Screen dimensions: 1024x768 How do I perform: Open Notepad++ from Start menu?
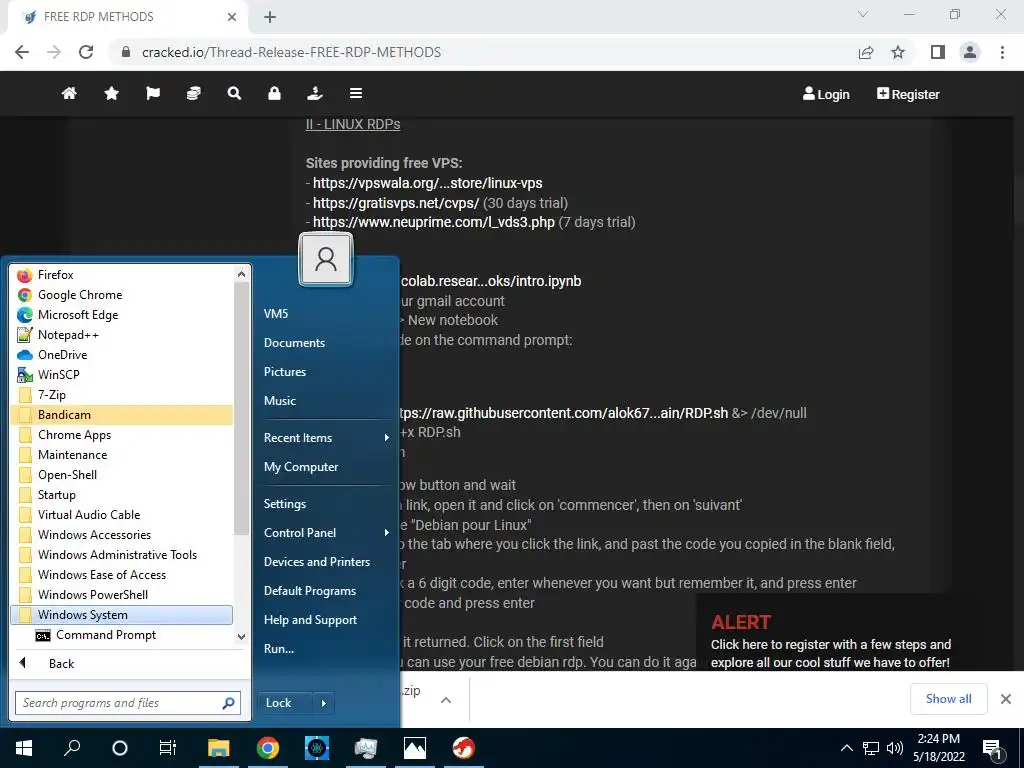121,335
